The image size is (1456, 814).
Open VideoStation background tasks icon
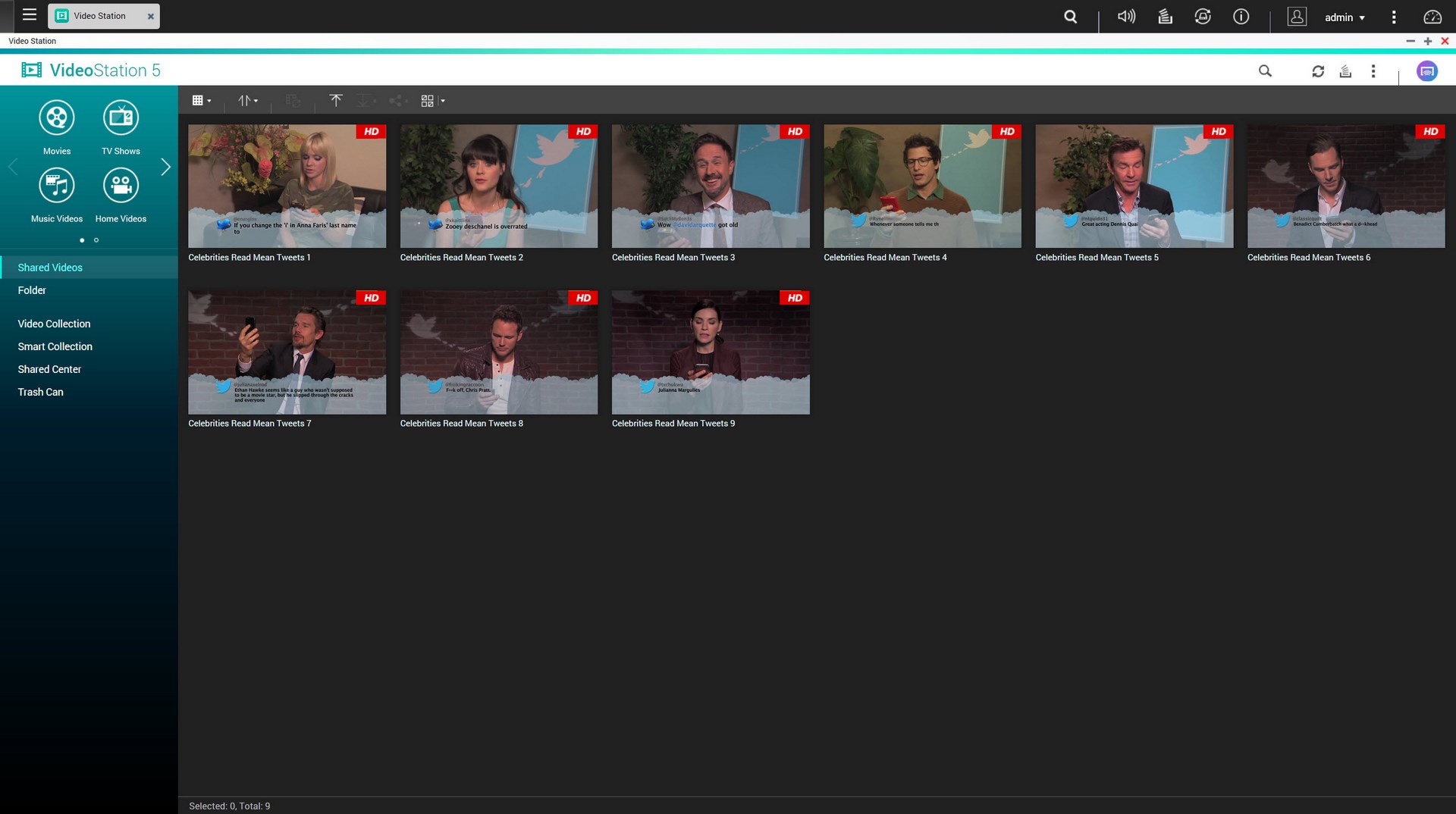(1345, 71)
